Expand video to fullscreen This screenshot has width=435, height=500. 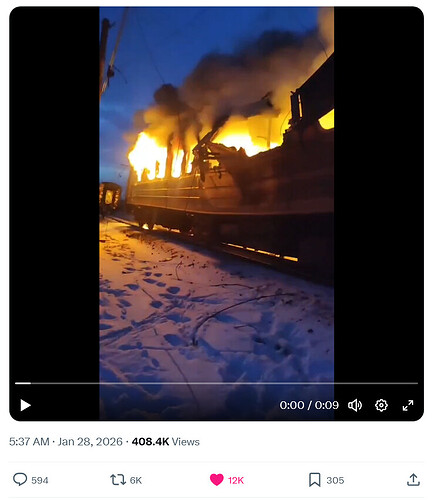[408, 405]
